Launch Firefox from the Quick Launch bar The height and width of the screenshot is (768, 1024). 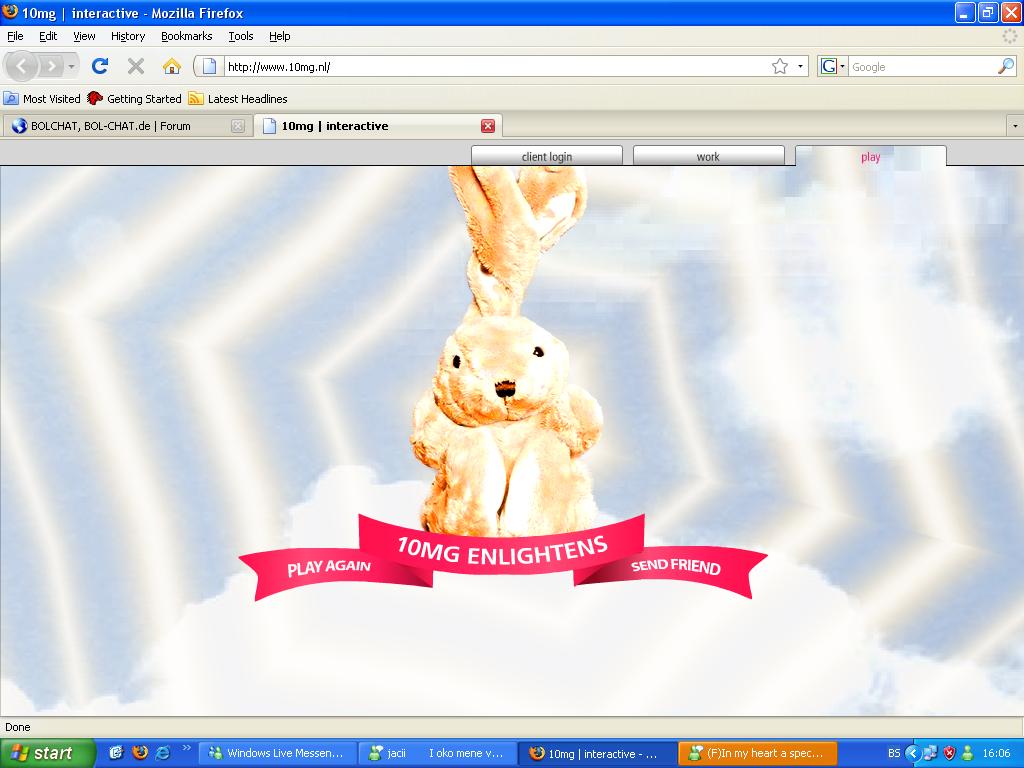(x=139, y=753)
